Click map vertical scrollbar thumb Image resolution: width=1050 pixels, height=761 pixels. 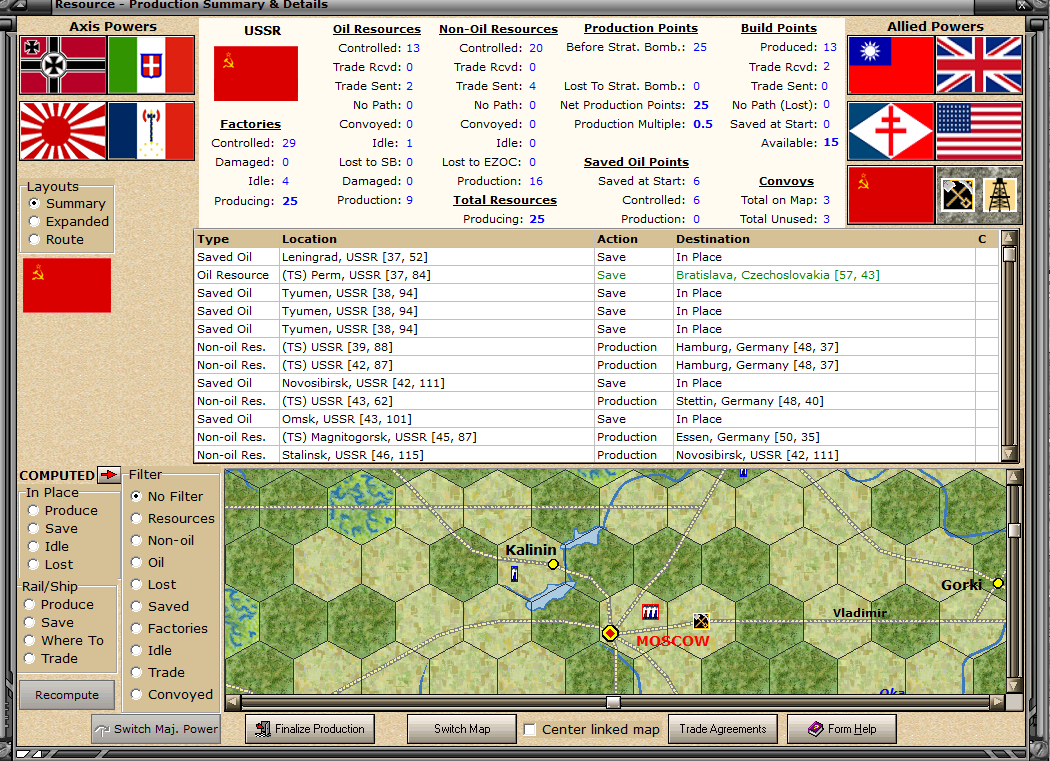pyautogui.click(x=1014, y=531)
